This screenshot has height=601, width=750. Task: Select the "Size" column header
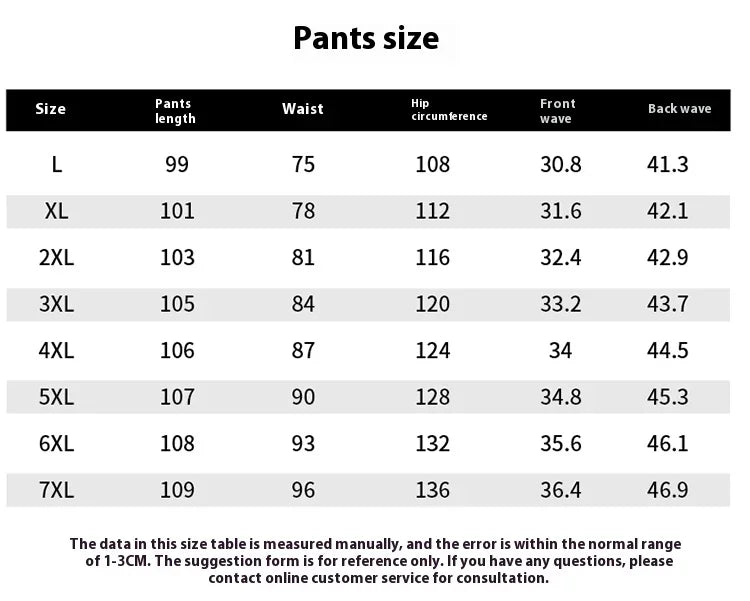coord(51,109)
